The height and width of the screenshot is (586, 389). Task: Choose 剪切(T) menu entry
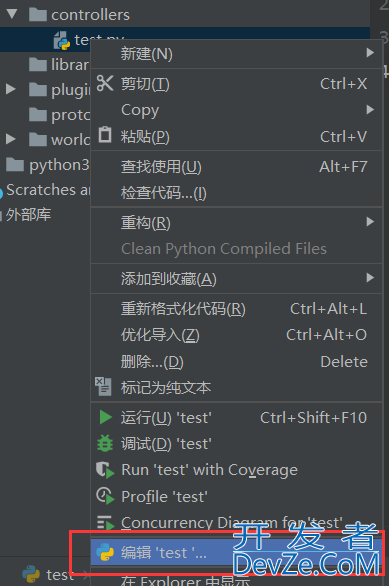pos(237,84)
